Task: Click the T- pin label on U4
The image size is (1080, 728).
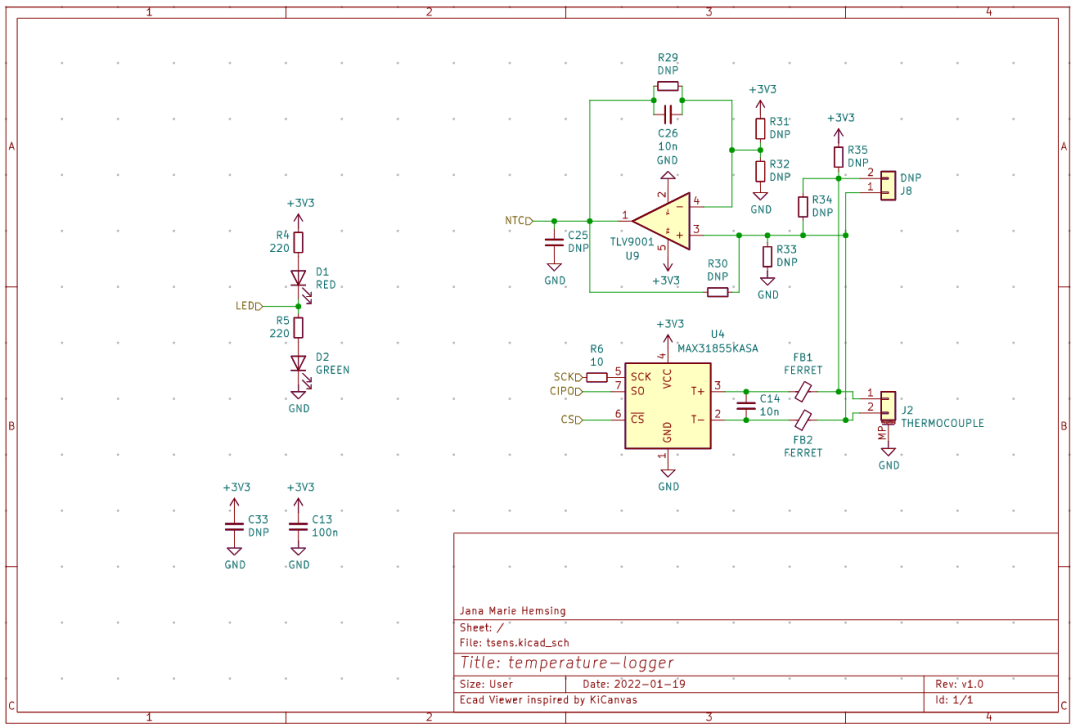Action: coord(698,419)
